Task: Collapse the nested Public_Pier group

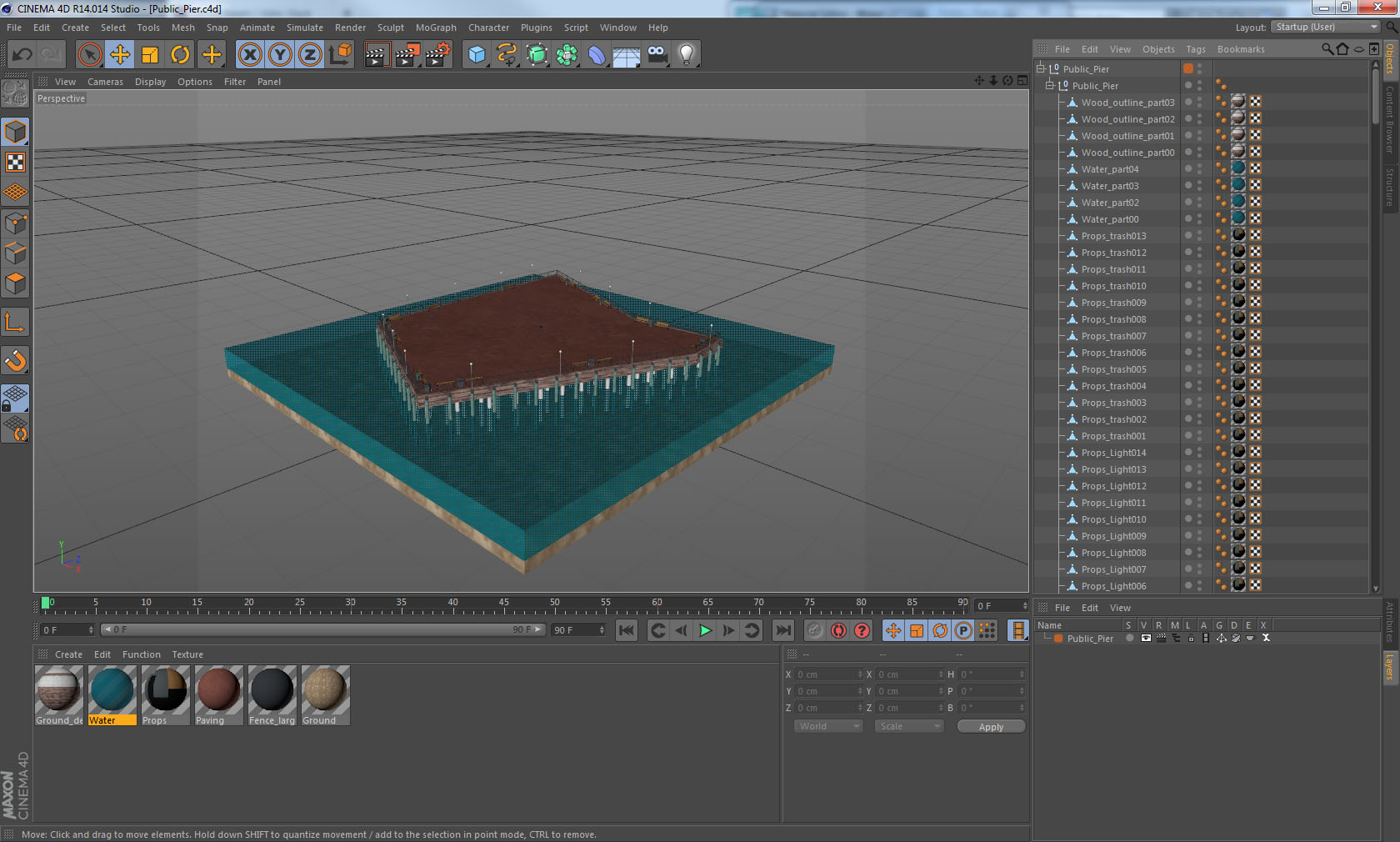Action: click(1050, 85)
